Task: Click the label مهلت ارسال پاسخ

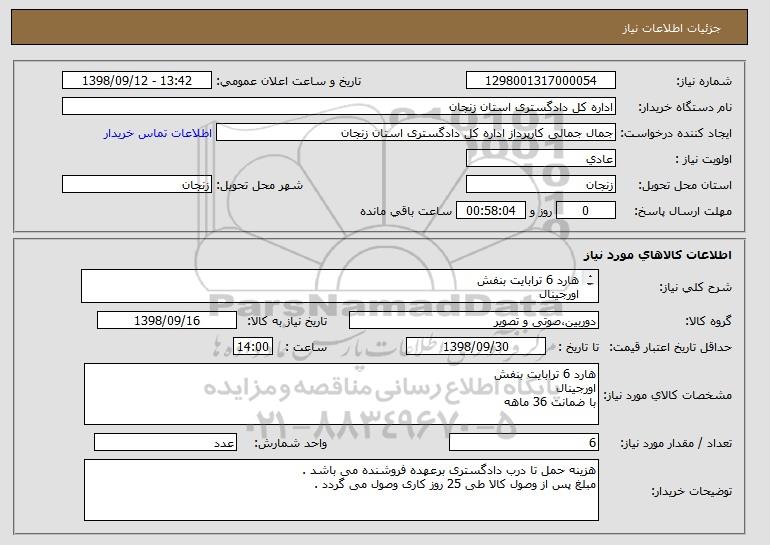Action: click(683, 211)
